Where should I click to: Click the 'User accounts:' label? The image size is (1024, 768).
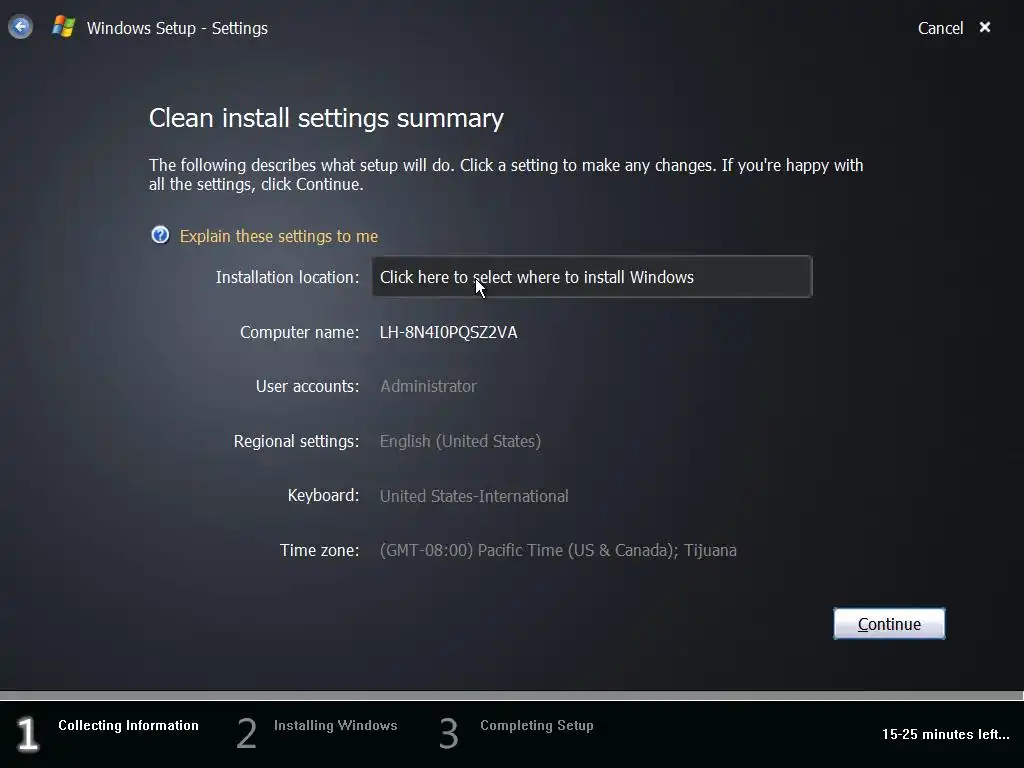coord(307,387)
